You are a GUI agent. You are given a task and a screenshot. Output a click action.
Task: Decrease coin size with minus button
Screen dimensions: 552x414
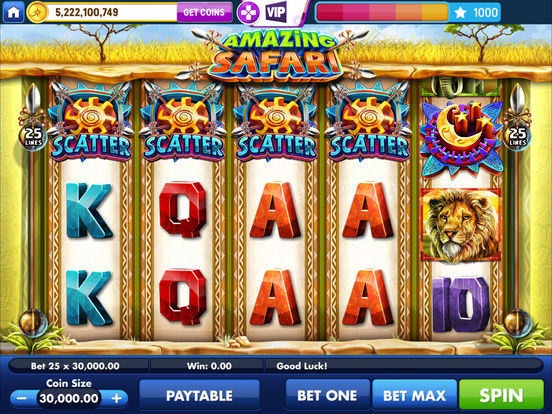22,398
